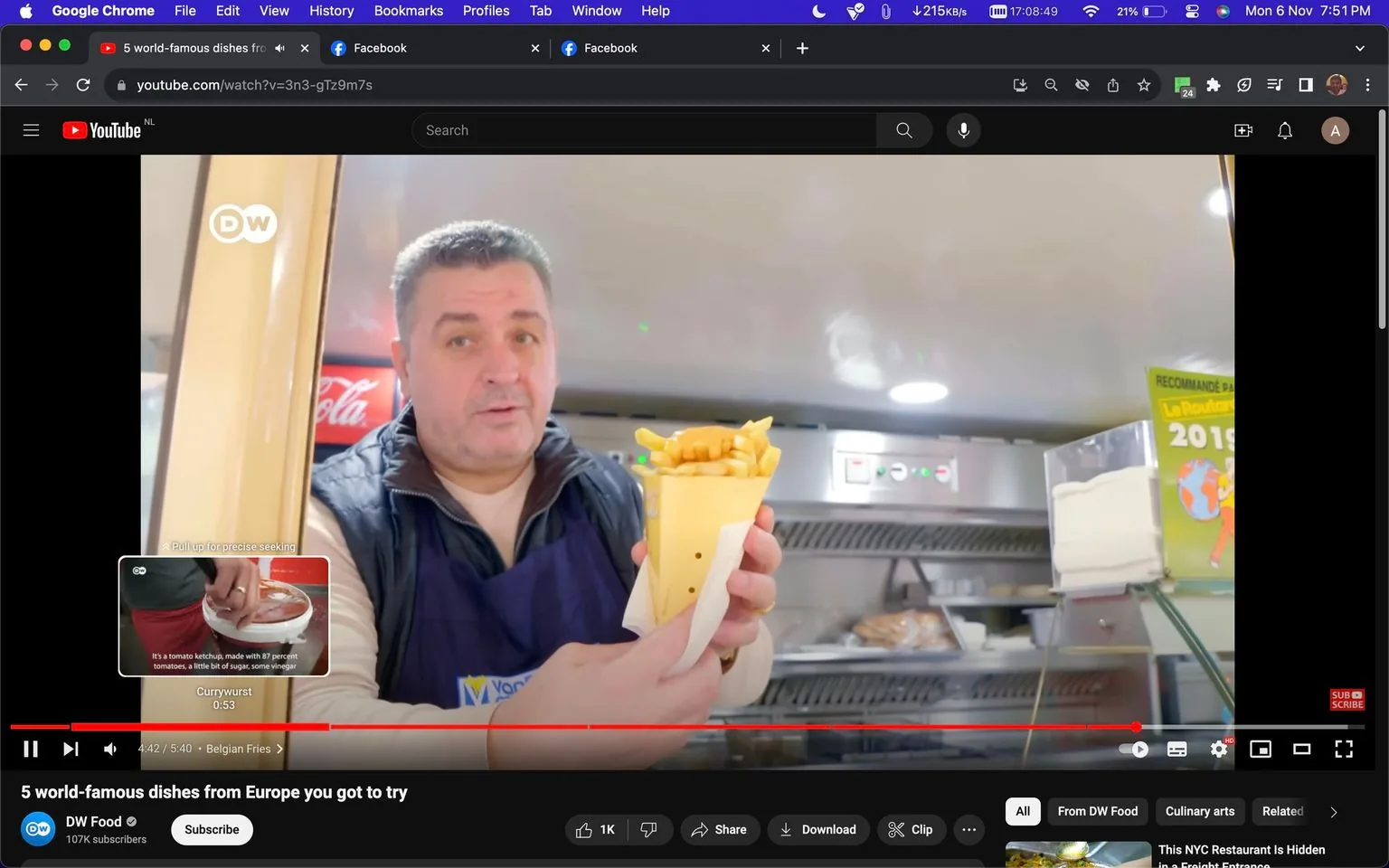Enter fullscreen mode
The image size is (1389, 868).
1343,749
